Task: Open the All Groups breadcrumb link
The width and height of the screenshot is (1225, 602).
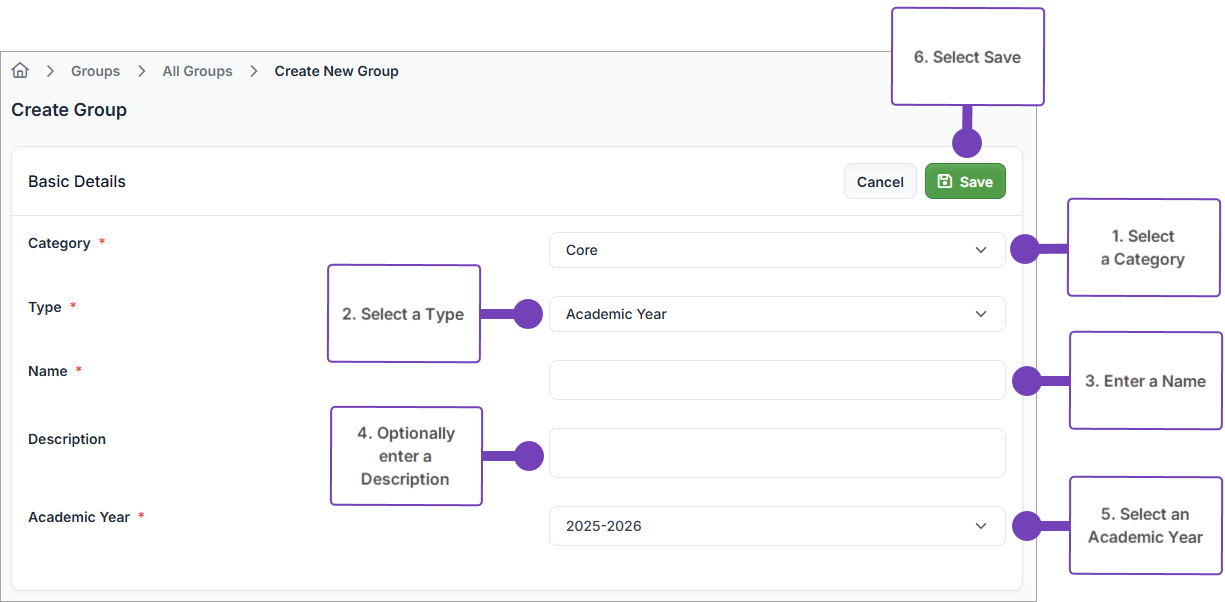Action: point(197,71)
